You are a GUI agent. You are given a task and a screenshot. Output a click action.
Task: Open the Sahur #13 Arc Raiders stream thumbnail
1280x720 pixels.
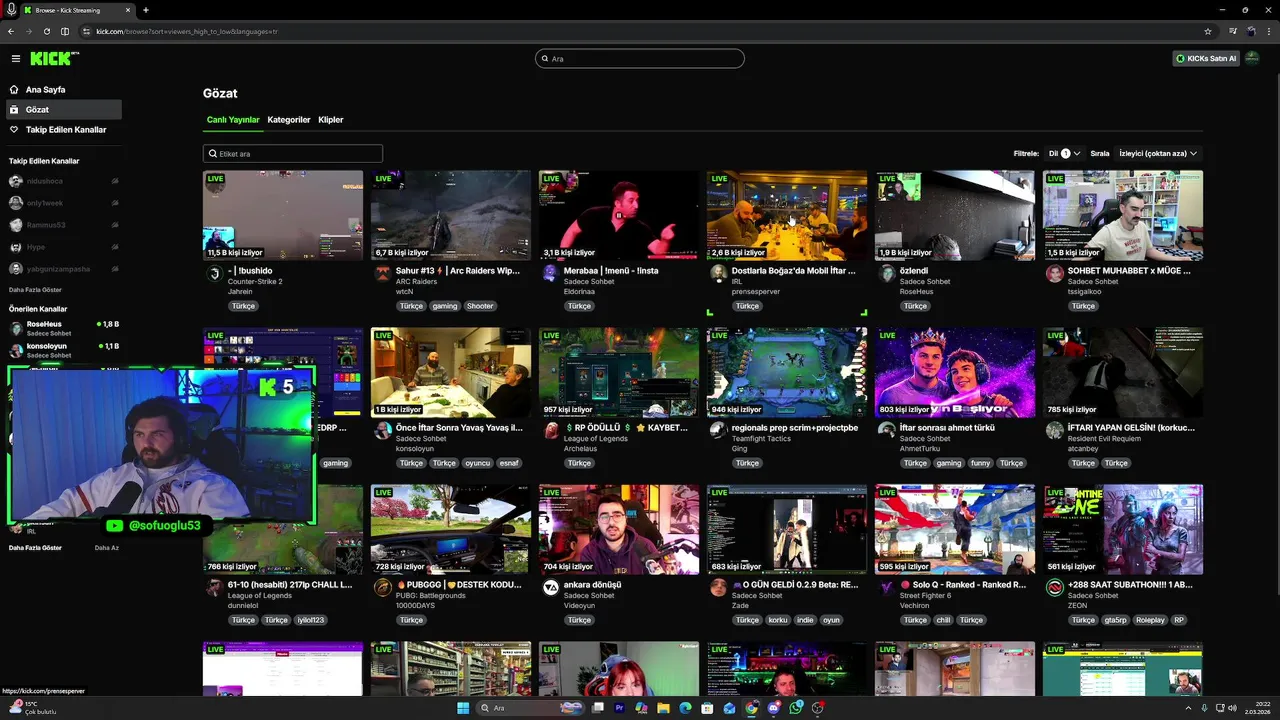[451, 215]
